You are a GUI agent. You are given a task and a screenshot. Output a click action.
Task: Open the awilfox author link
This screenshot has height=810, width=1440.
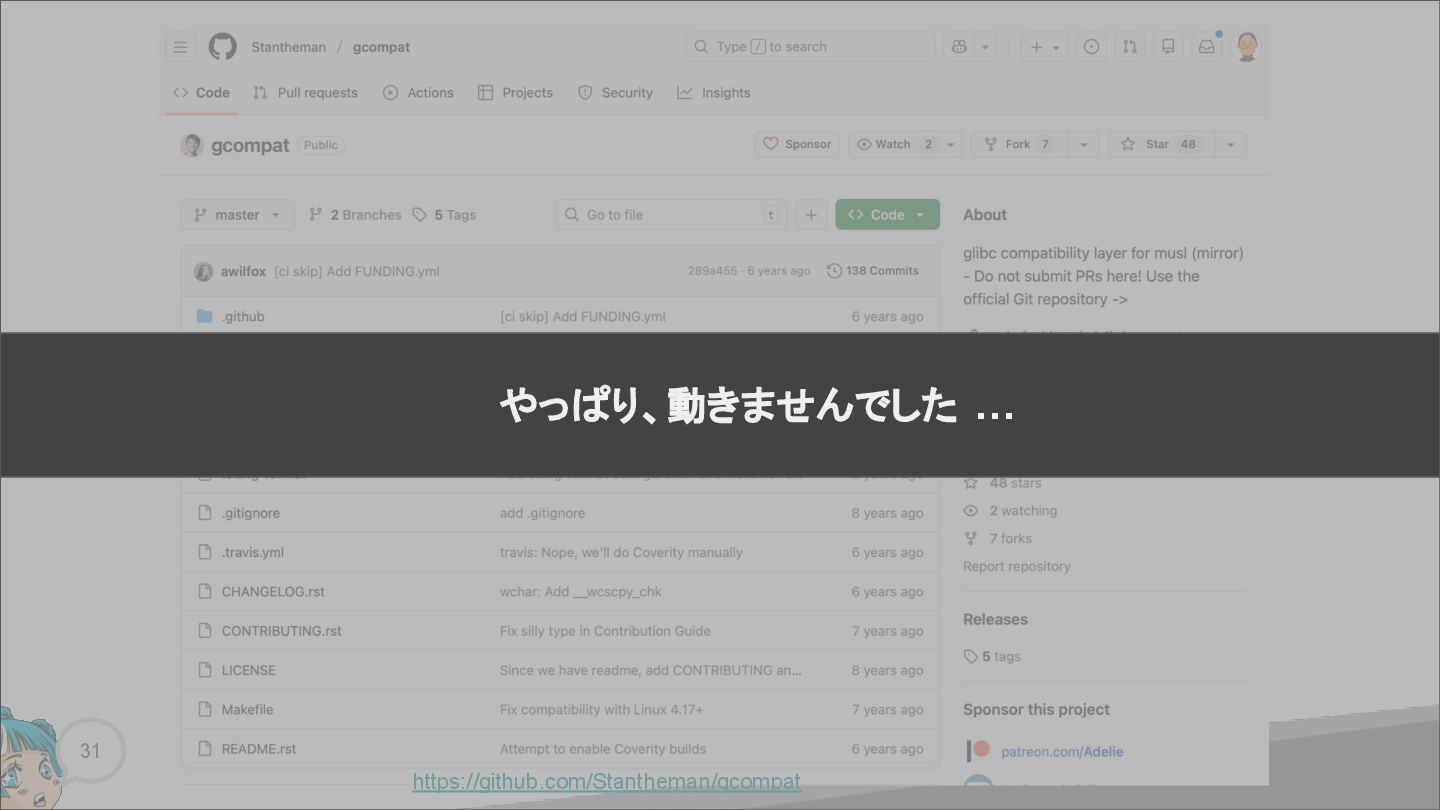pyautogui.click(x=243, y=271)
